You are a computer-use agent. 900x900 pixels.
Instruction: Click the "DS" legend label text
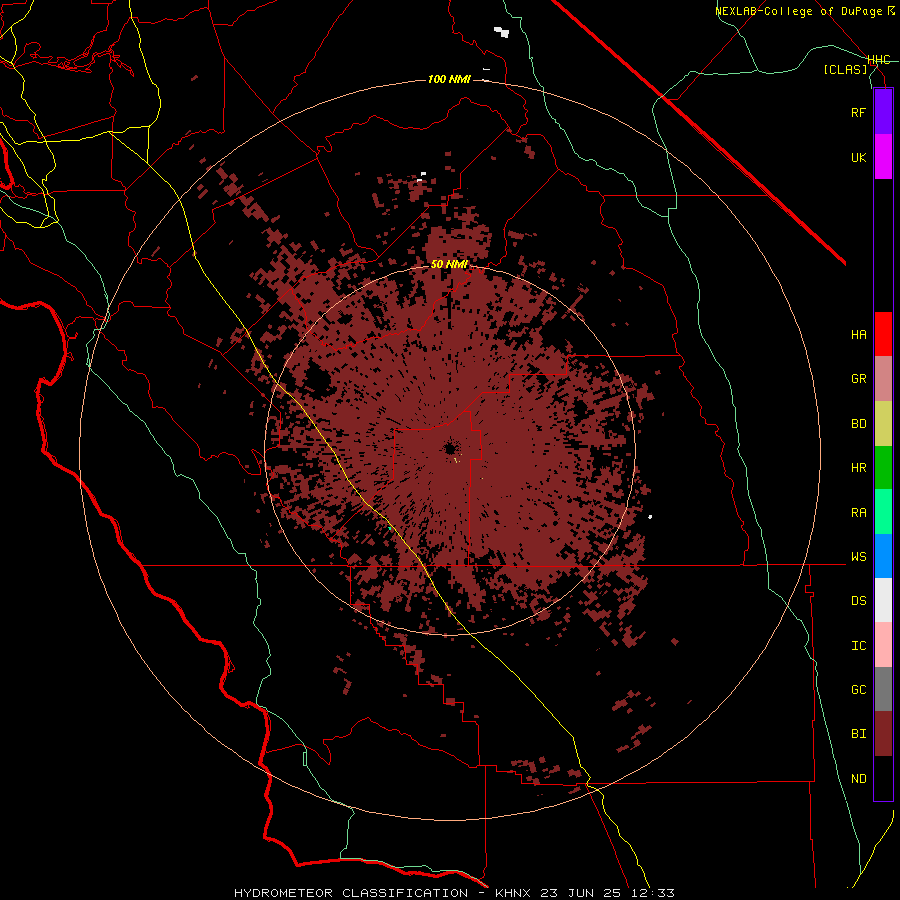coord(858,601)
